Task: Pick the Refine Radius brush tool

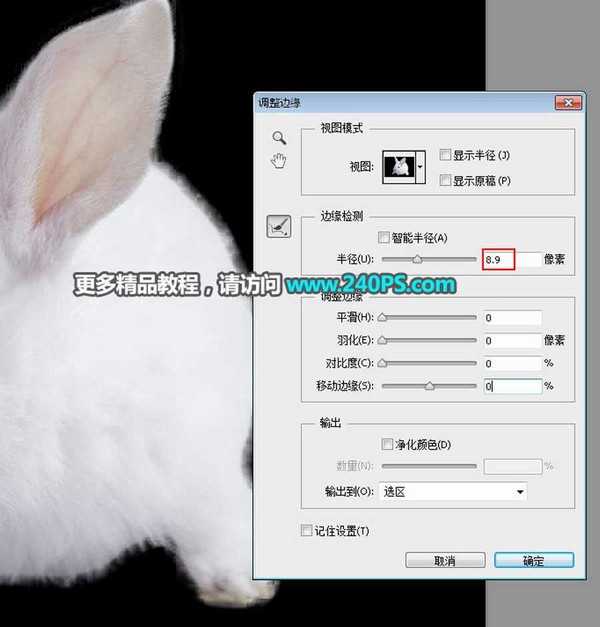Action: (x=279, y=227)
